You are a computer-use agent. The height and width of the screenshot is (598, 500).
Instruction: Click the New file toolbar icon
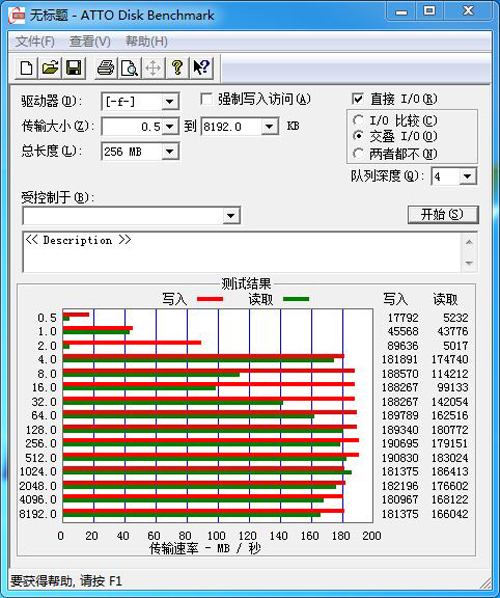pos(26,68)
